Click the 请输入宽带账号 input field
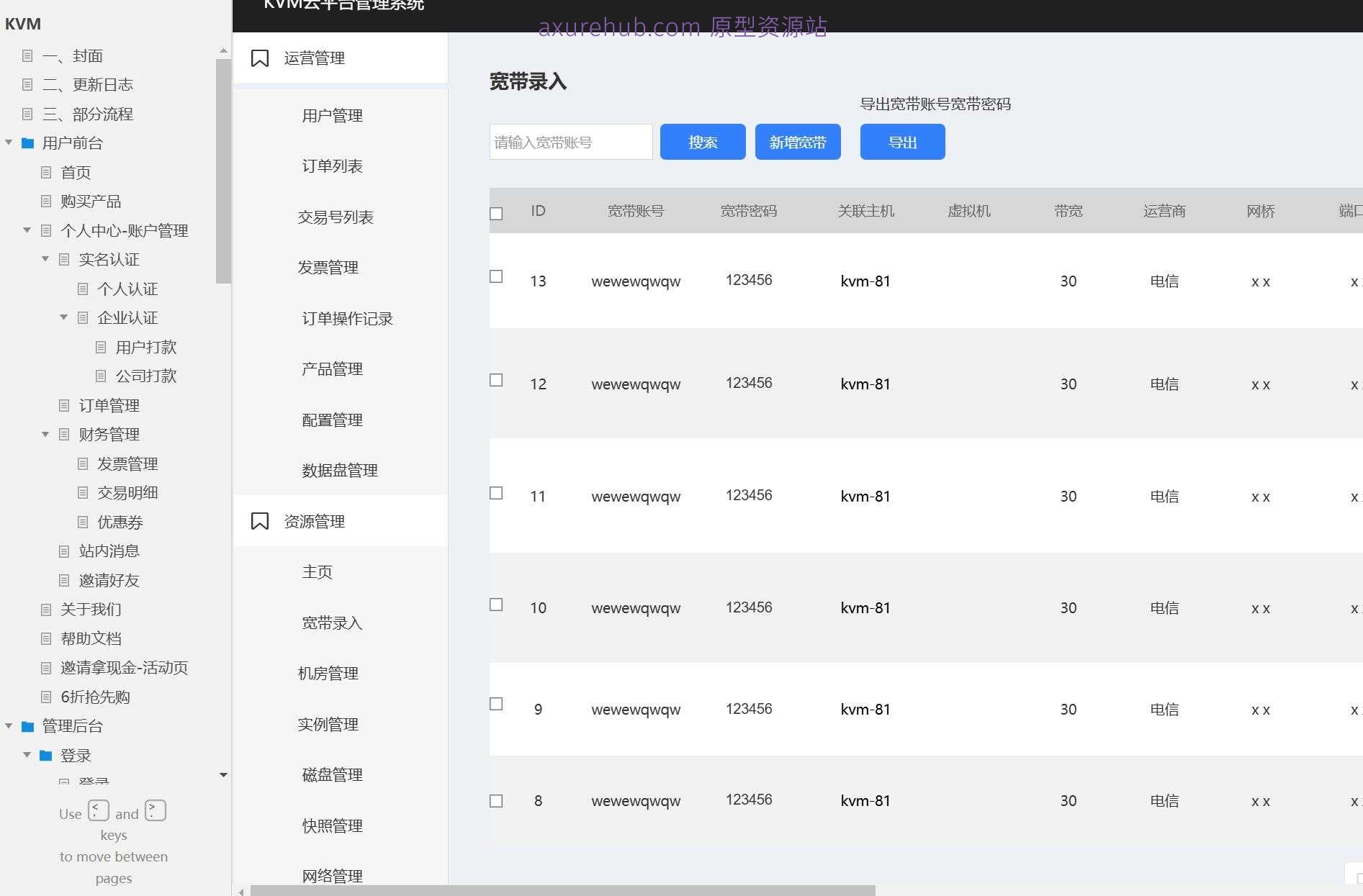The image size is (1363, 896). click(x=570, y=142)
